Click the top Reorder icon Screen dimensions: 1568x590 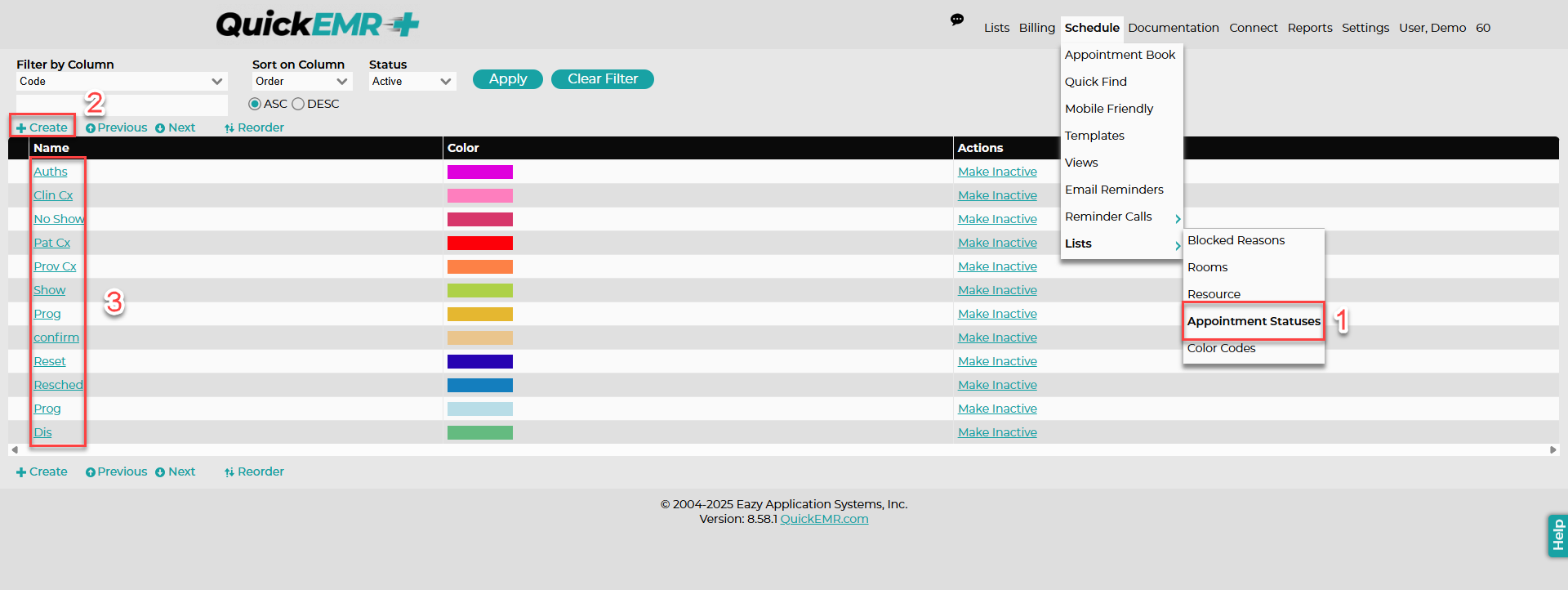coord(229,128)
